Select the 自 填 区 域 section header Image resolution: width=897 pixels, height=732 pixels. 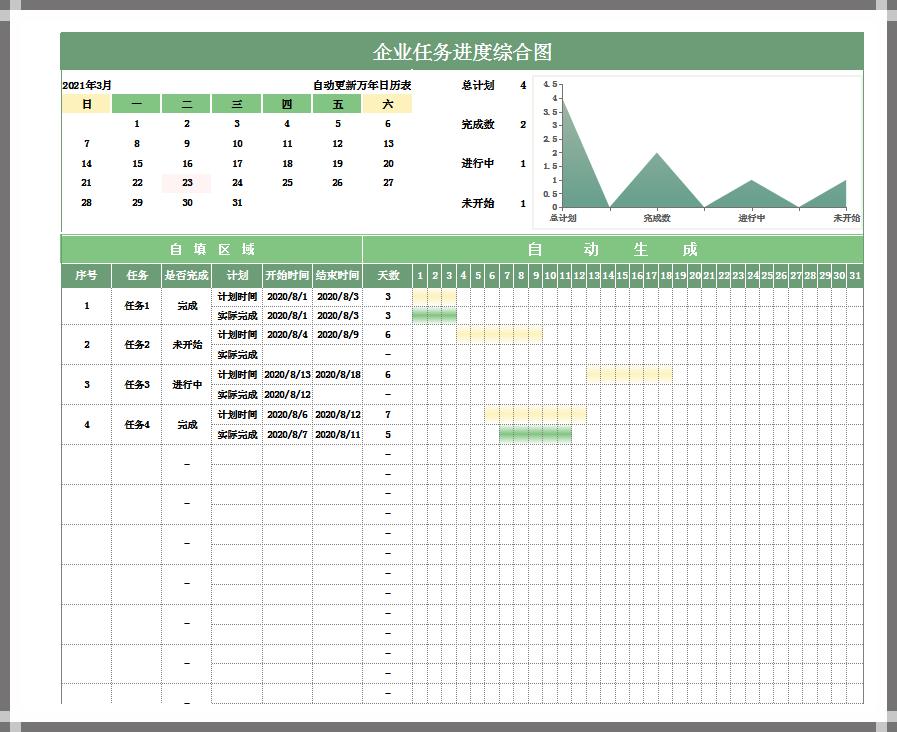[x=212, y=249]
